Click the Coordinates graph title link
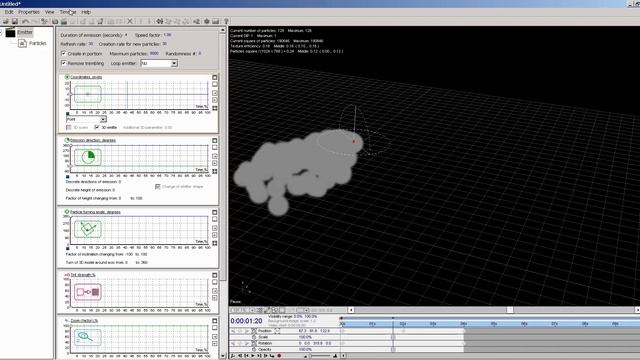The image size is (640, 360). (x=86, y=77)
